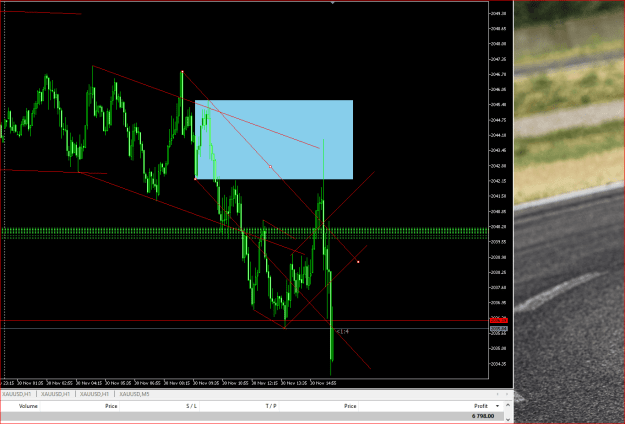Image resolution: width=625 pixels, height=424 pixels.
Task: Click the T / P column header
Action: click(271, 406)
